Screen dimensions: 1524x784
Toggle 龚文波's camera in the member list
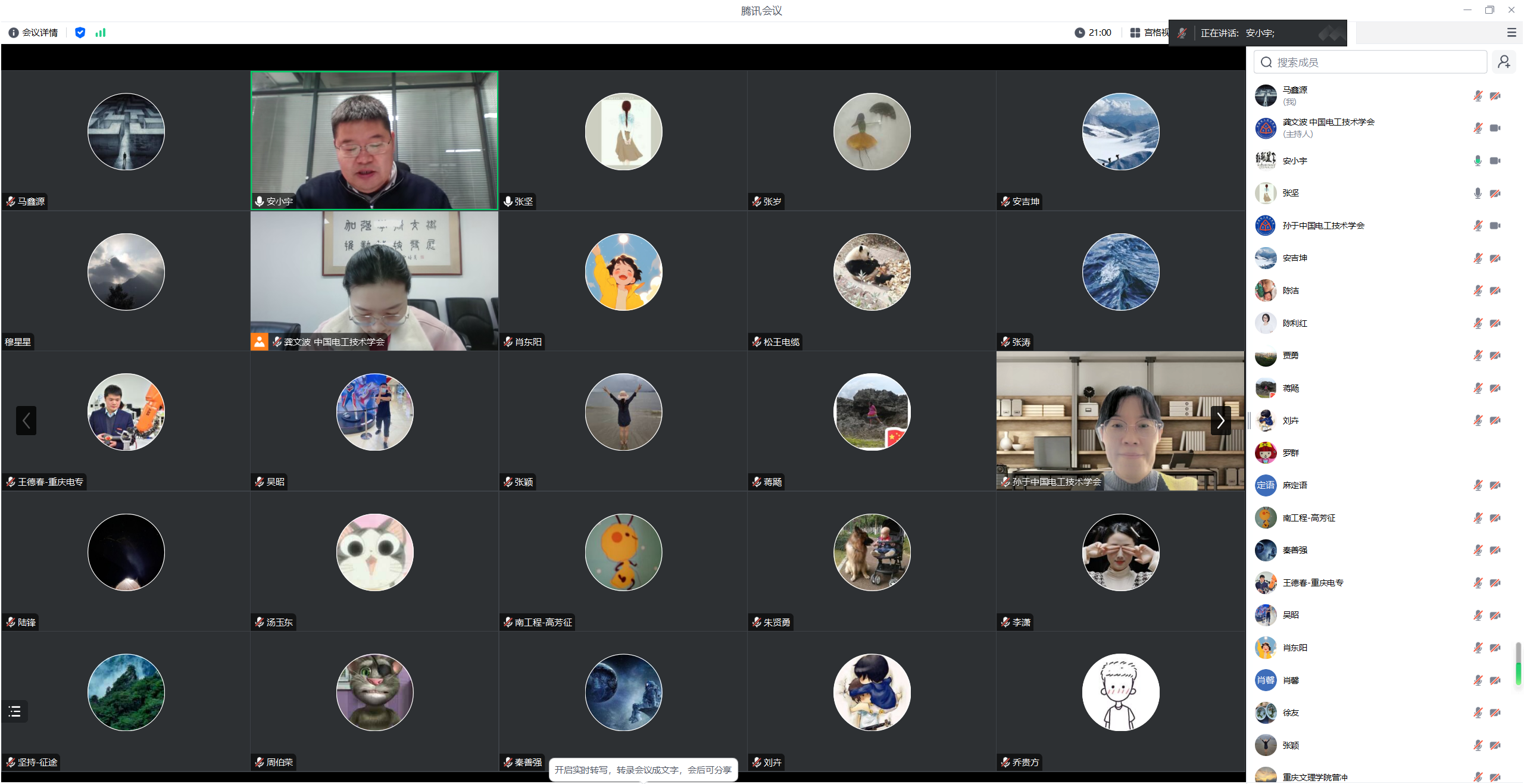pos(1496,127)
